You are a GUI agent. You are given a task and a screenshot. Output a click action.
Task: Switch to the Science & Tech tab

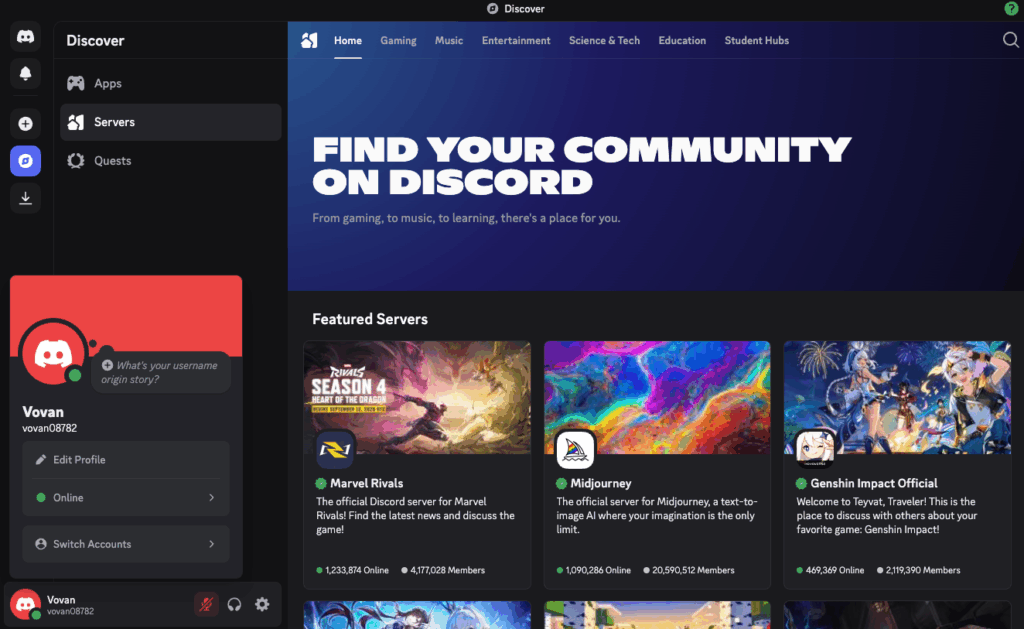click(604, 40)
